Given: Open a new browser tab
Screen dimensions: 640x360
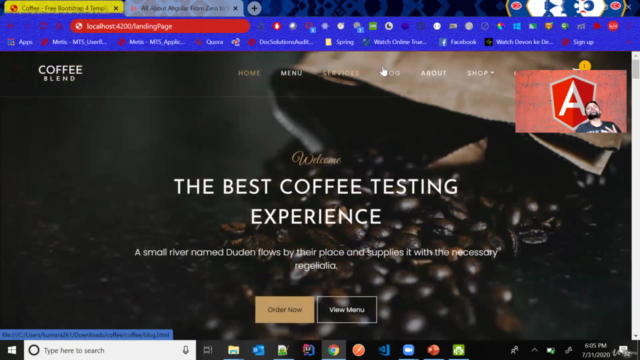Looking at the screenshot, I should pyautogui.click(x=254, y=8).
